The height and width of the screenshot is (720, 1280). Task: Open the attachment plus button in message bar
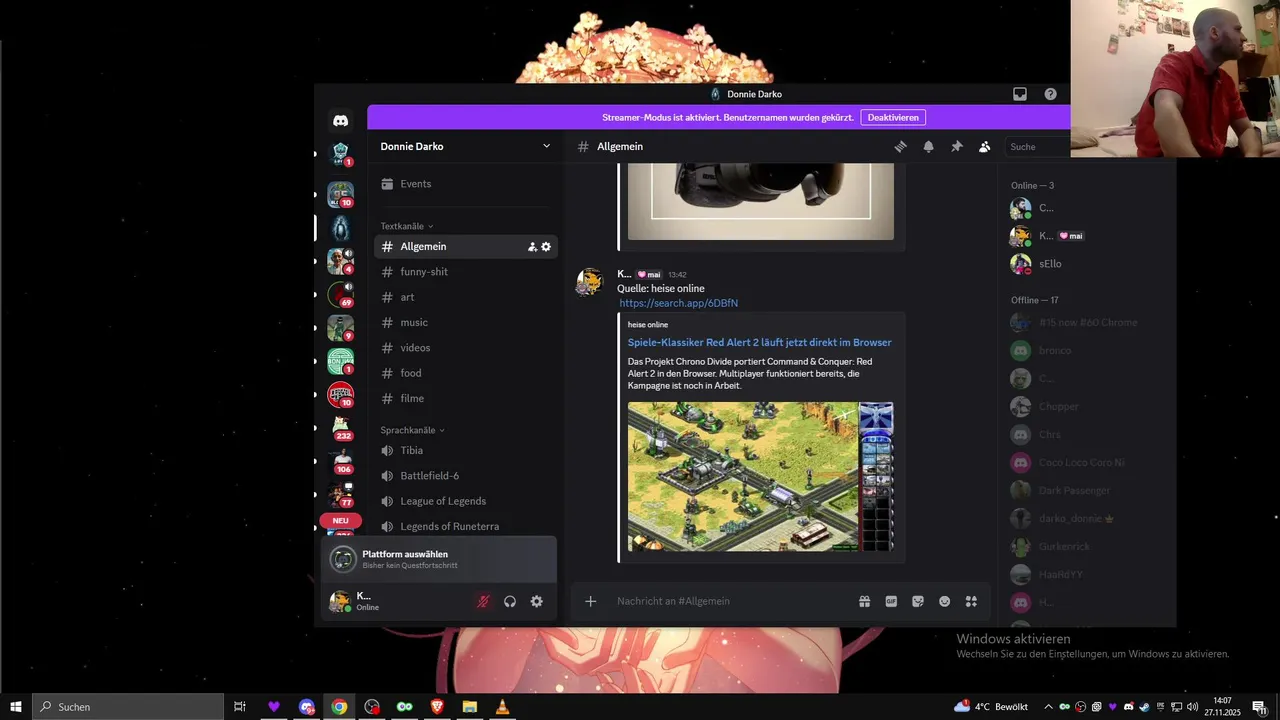click(x=590, y=601)
